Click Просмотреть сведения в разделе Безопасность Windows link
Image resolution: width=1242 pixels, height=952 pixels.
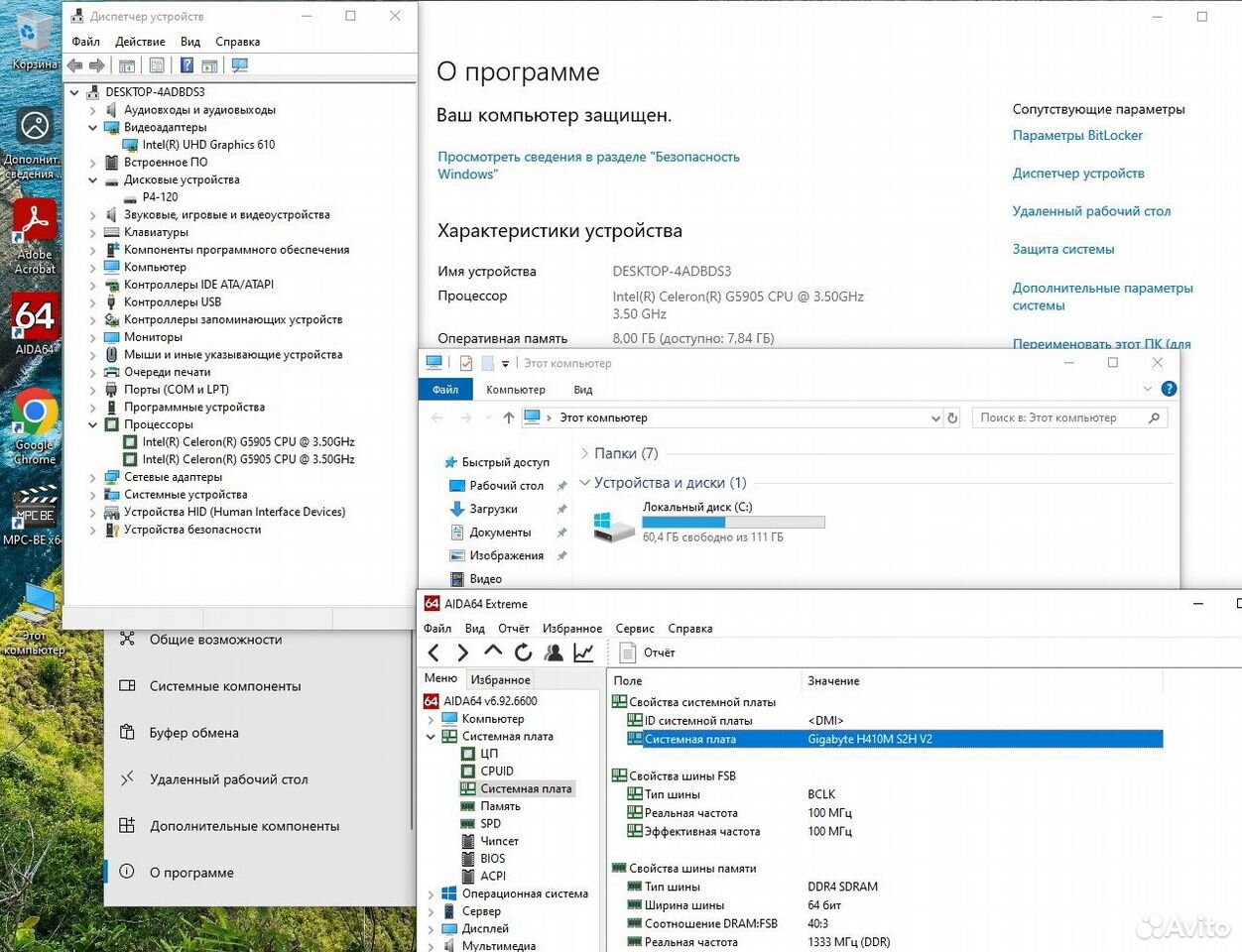click(x=588, y=166)
